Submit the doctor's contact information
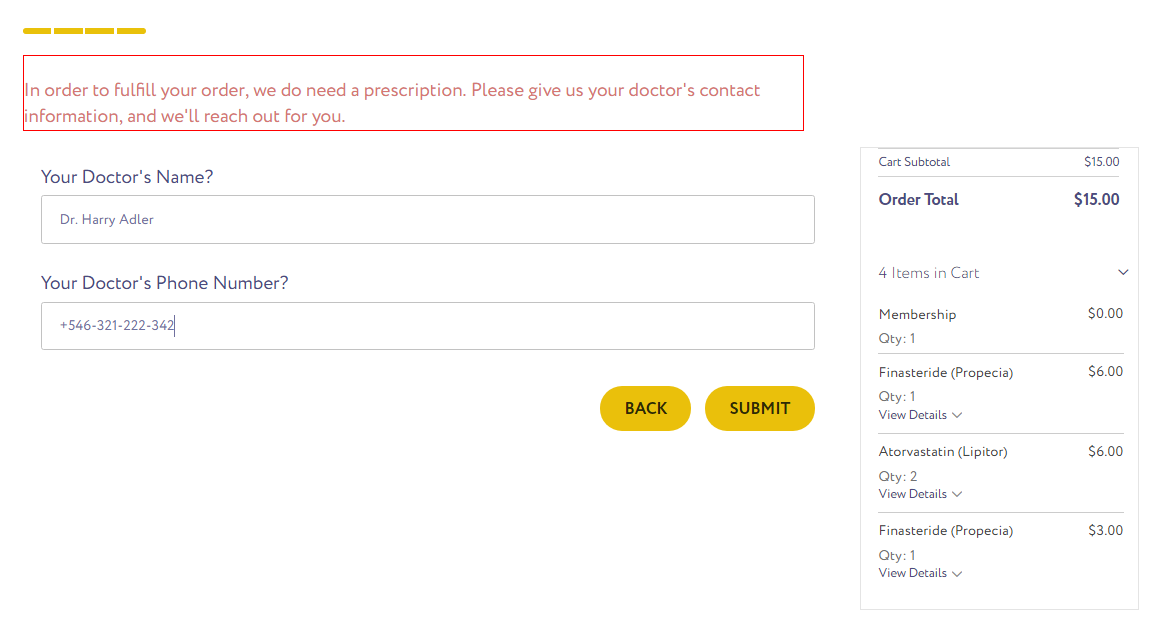The image size is (1167, 625). coord(760,408)
